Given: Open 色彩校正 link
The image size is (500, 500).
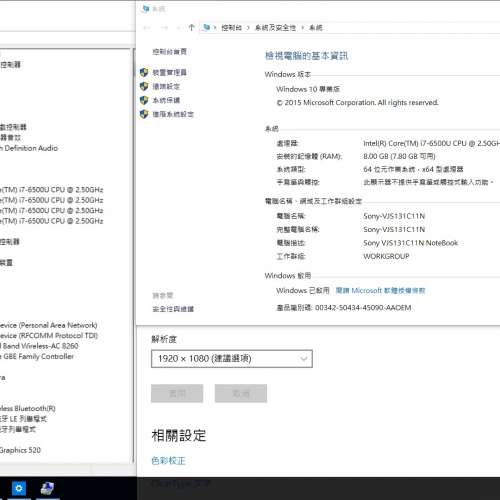Looking at the screenshot, I should click(168, 461).
